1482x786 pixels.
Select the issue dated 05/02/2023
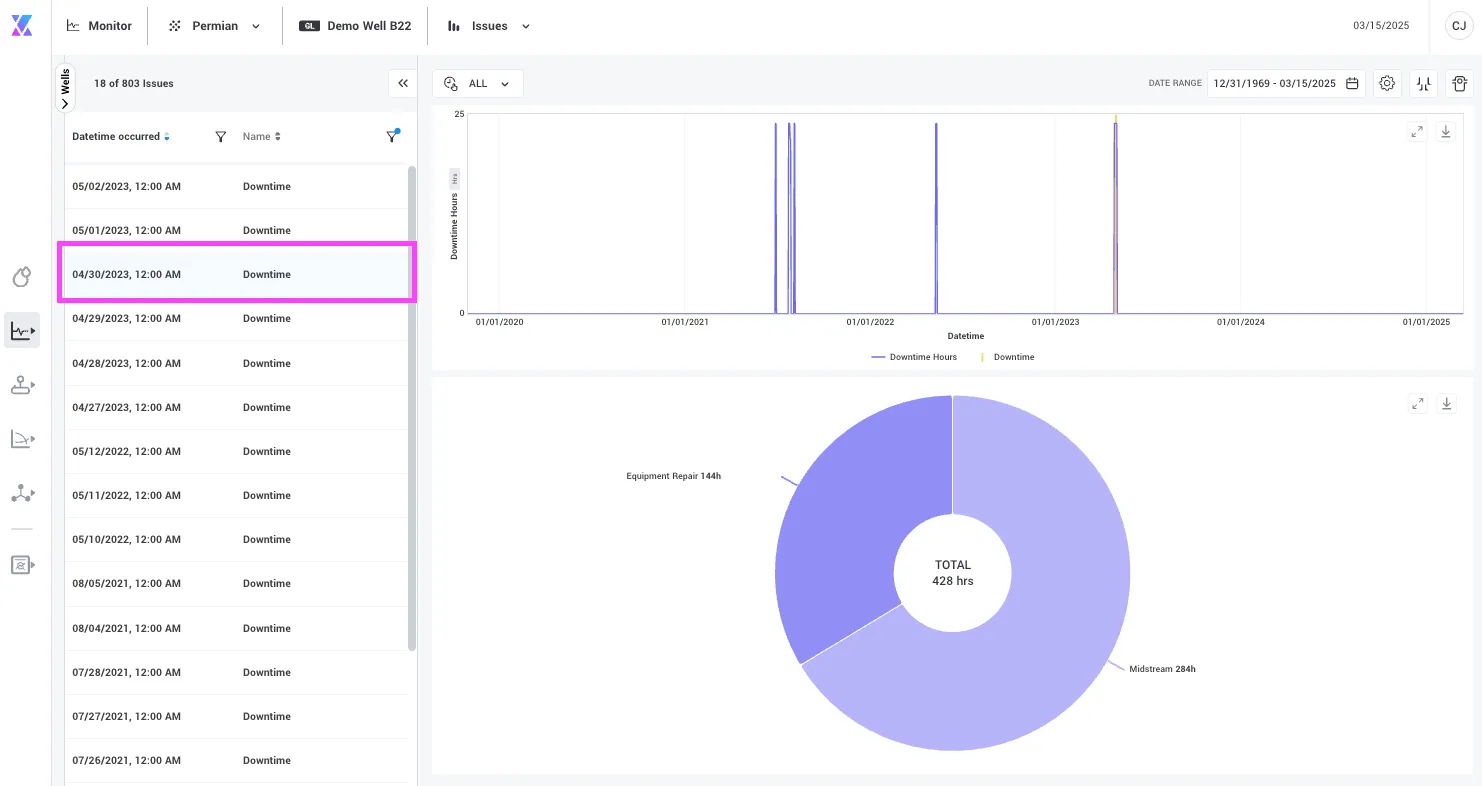[237, 187]
